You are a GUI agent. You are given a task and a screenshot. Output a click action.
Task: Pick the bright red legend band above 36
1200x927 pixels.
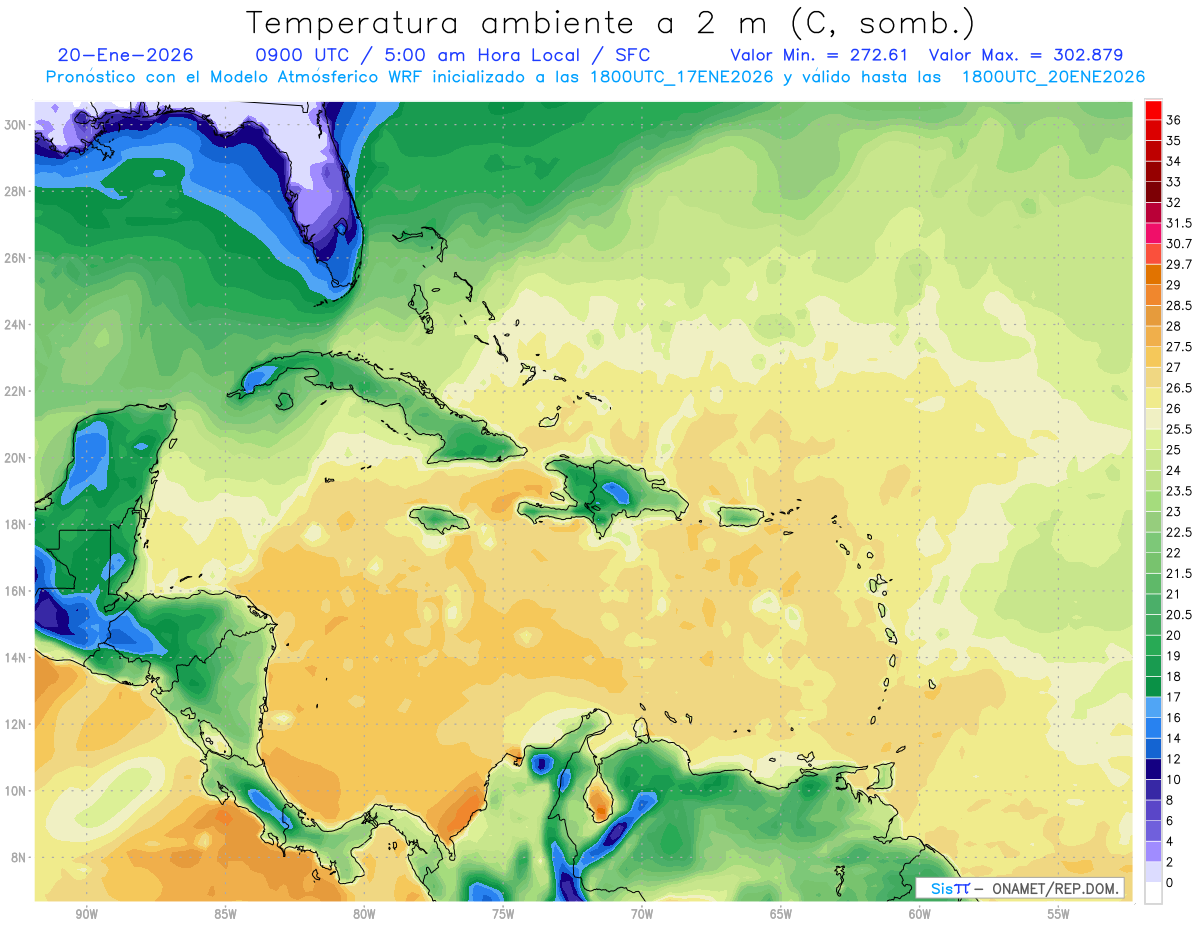coord(1153,110)
